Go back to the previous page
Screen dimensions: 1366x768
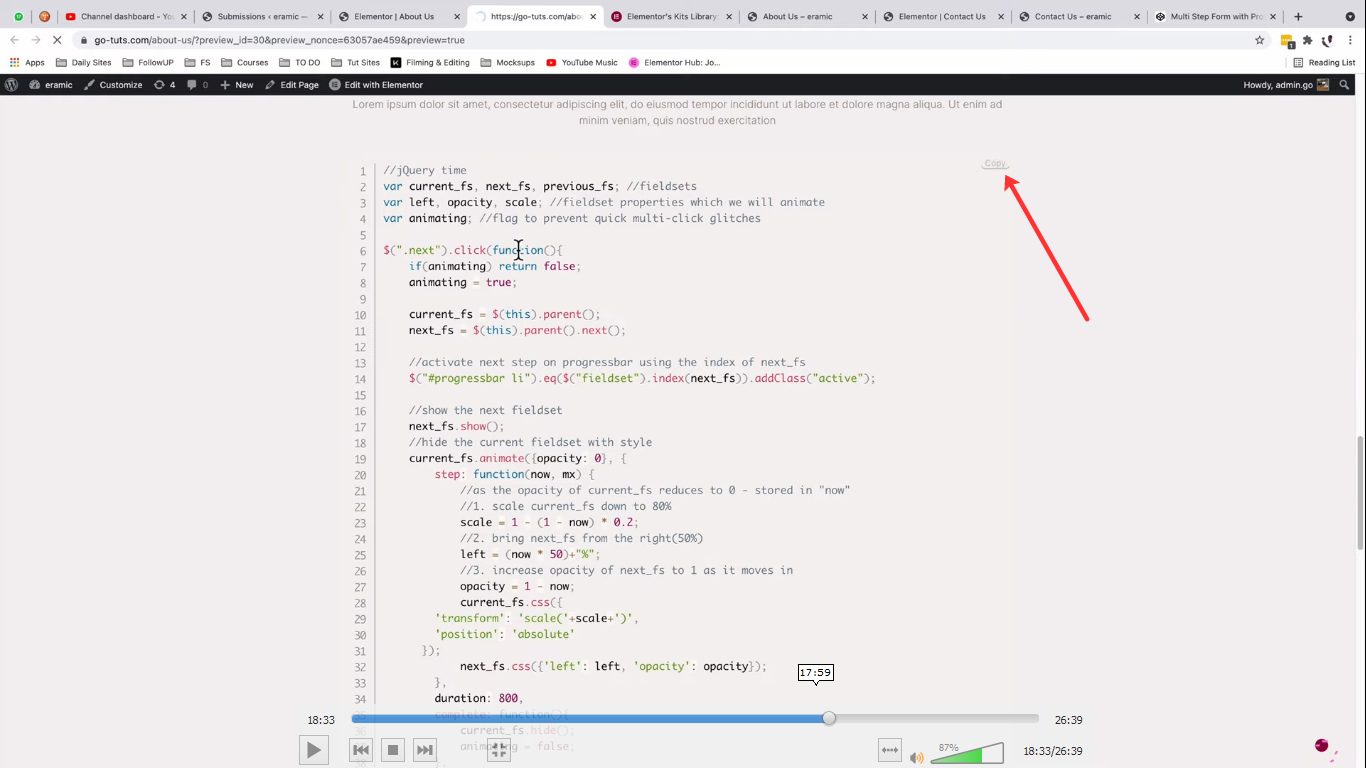(x=14, y=40)
